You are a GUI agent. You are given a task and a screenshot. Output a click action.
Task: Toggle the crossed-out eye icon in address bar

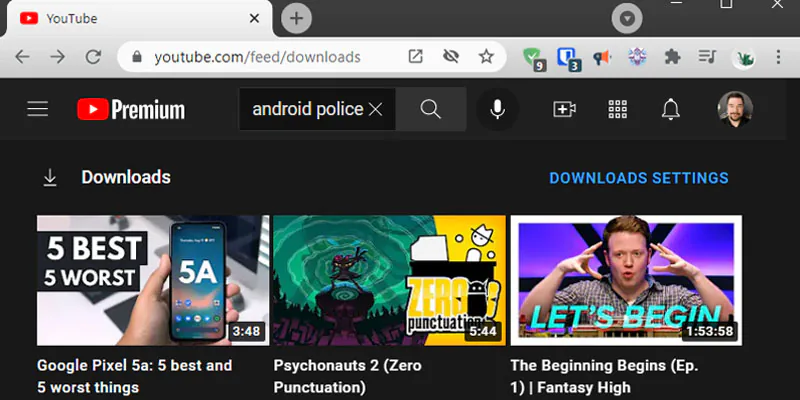451,57
